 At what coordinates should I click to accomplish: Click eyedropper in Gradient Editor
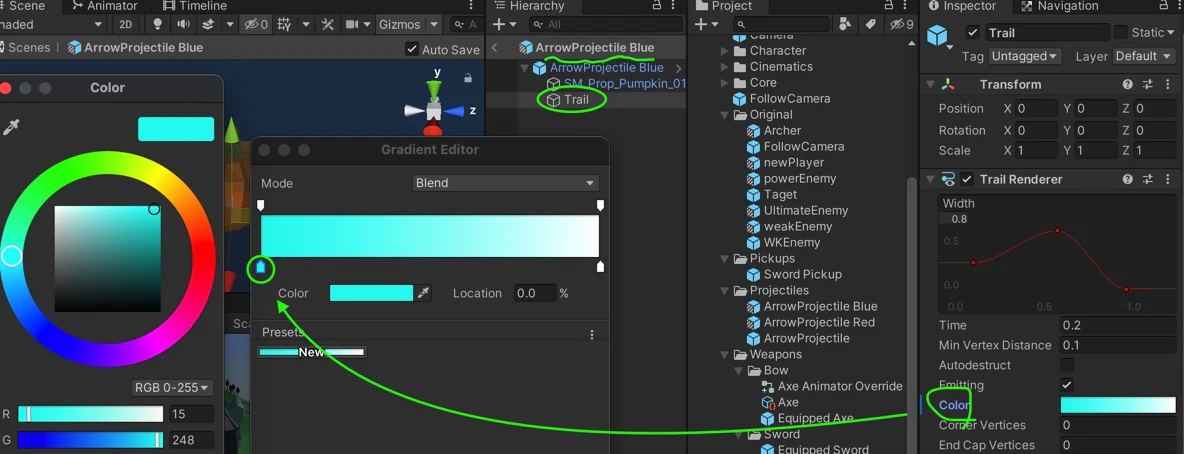point(424,293)
